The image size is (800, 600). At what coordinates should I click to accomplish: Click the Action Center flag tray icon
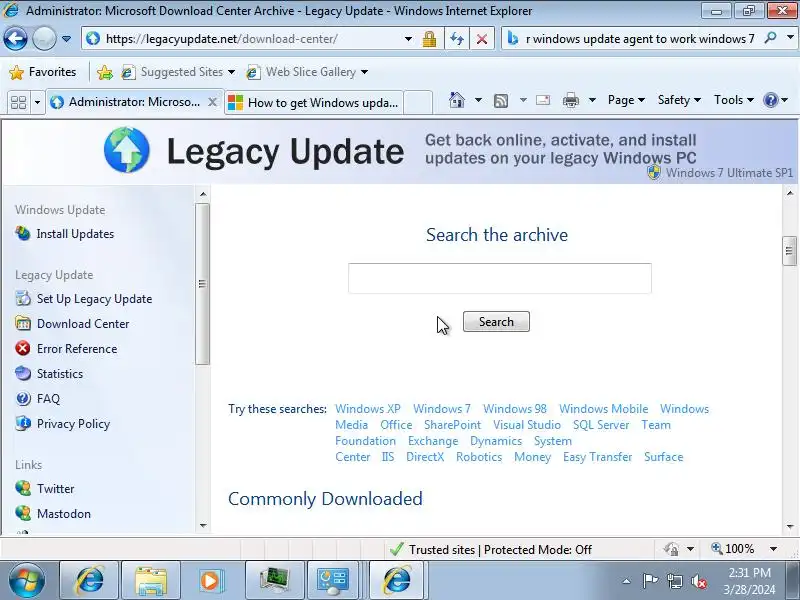click(x=650, y=581)
